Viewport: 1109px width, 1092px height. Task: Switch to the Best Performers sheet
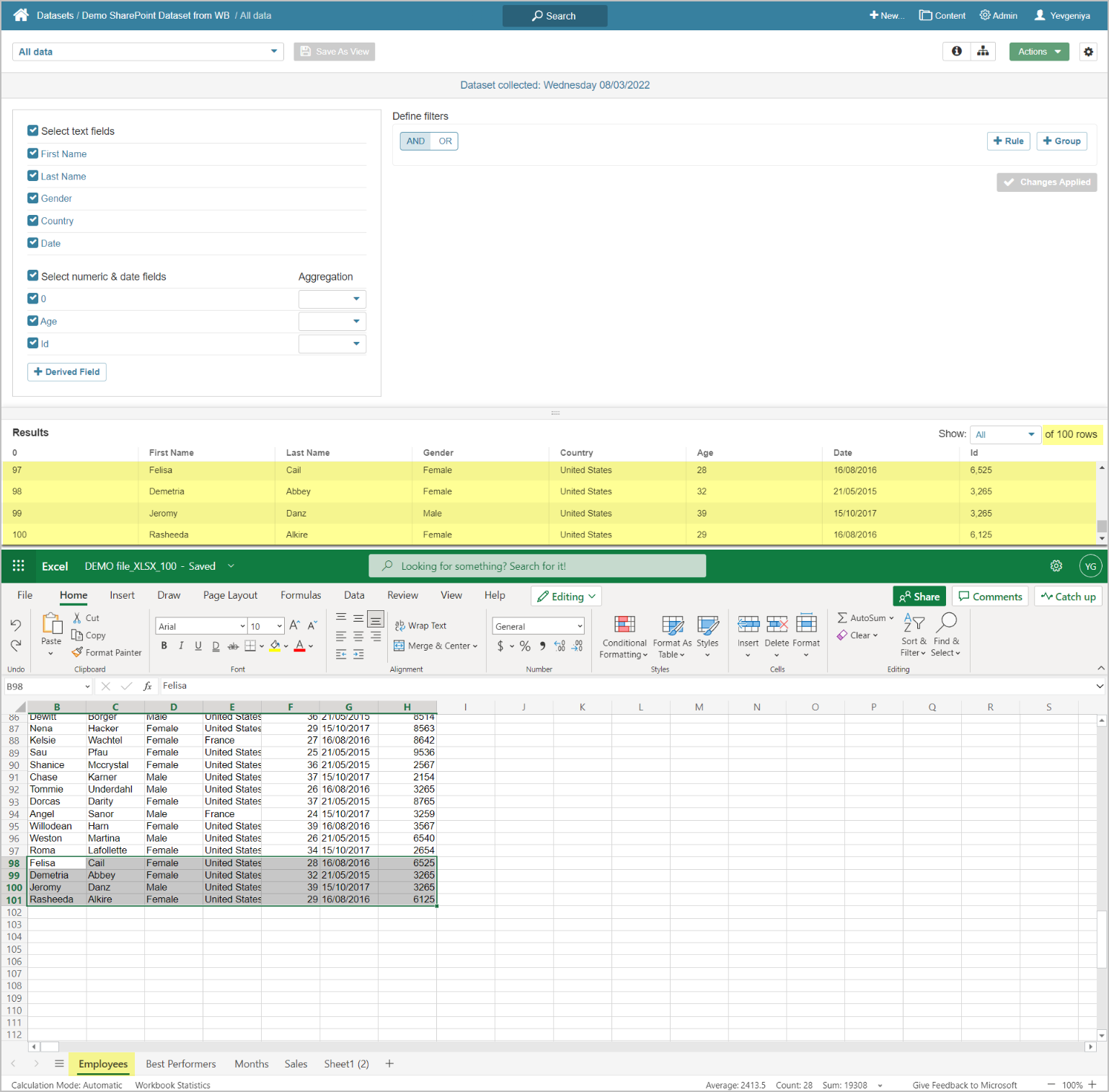click(x=180, y=1064)
